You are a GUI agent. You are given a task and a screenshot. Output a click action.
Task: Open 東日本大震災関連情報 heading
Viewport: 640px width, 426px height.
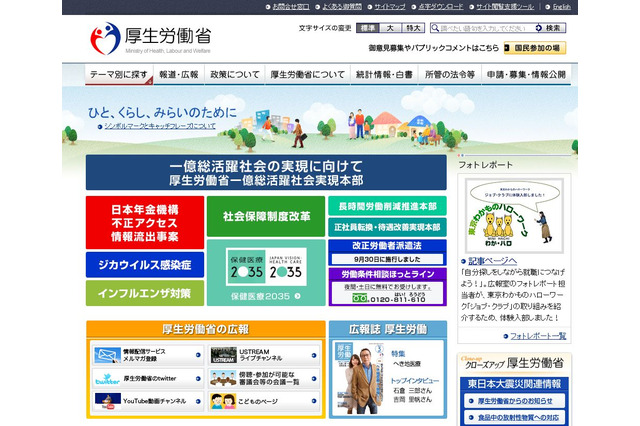click(514, 384)
